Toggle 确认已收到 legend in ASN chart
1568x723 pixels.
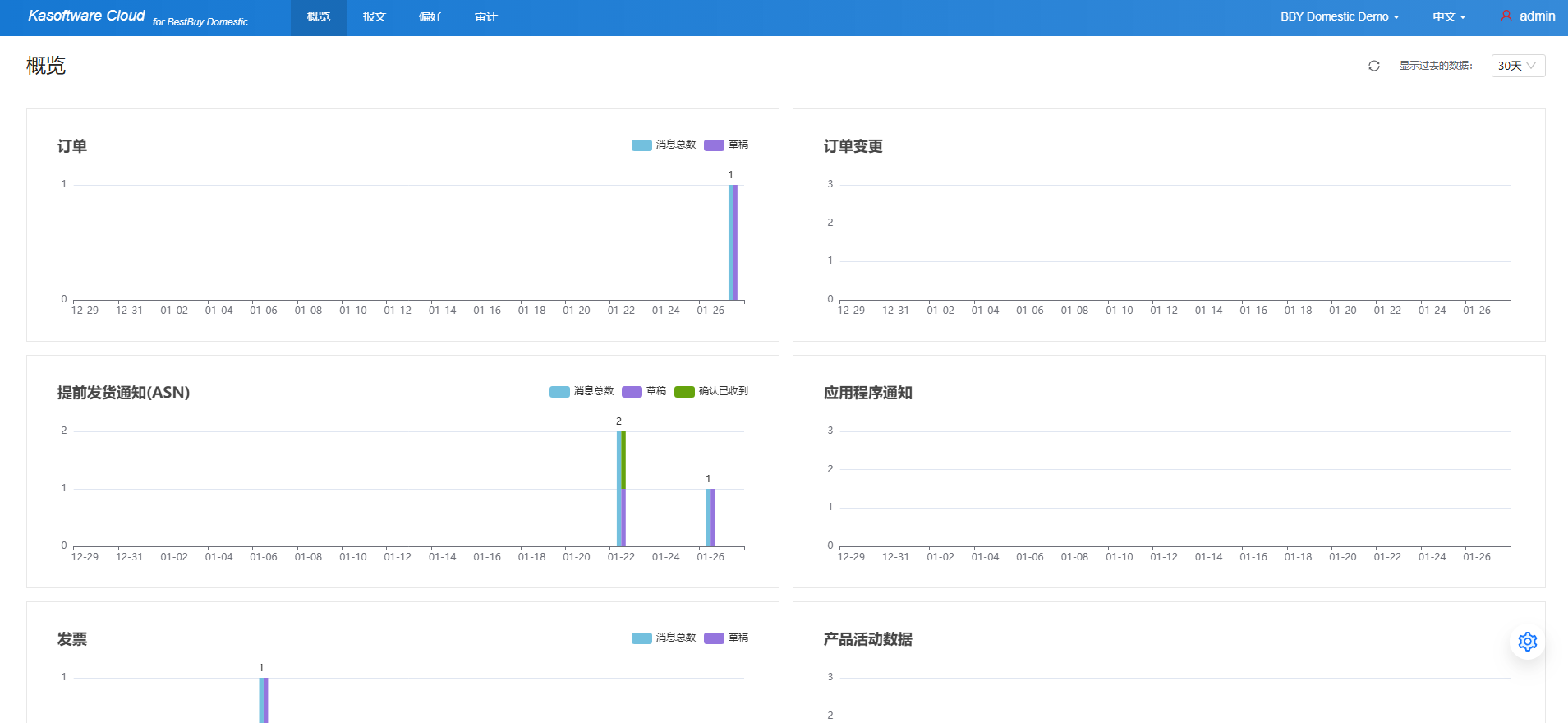point(711,392)
